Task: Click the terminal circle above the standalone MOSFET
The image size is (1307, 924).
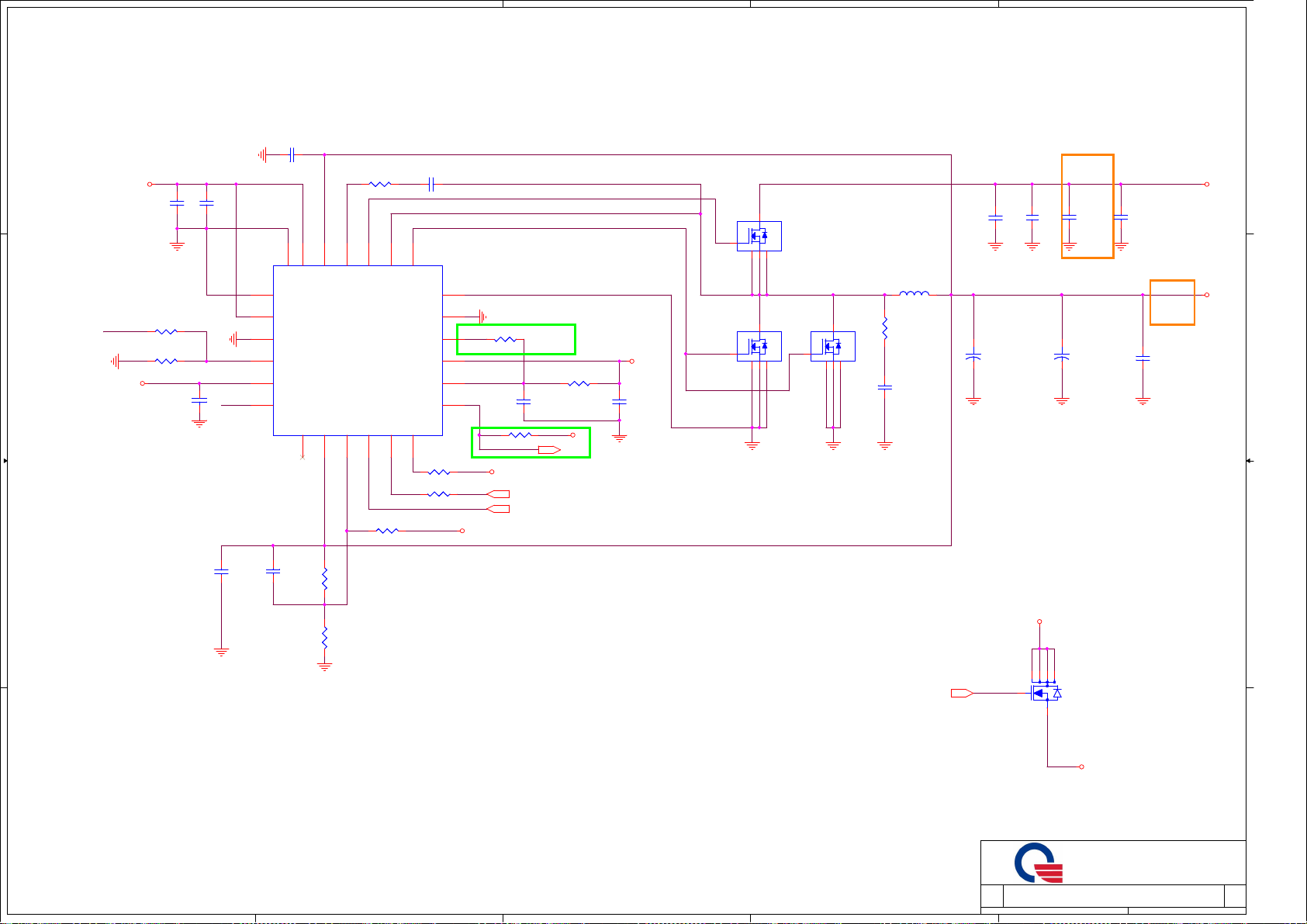Action: pos(1039,621)
